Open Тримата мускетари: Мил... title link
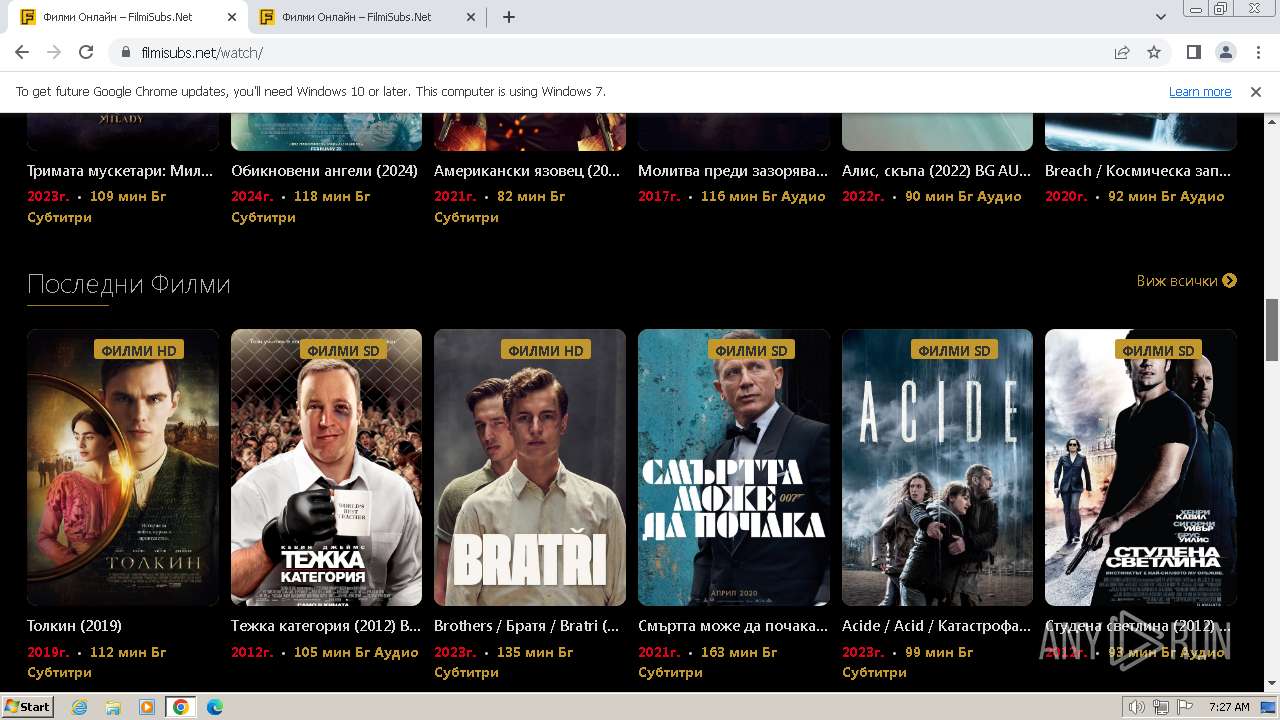 click(x=120, y=171)
